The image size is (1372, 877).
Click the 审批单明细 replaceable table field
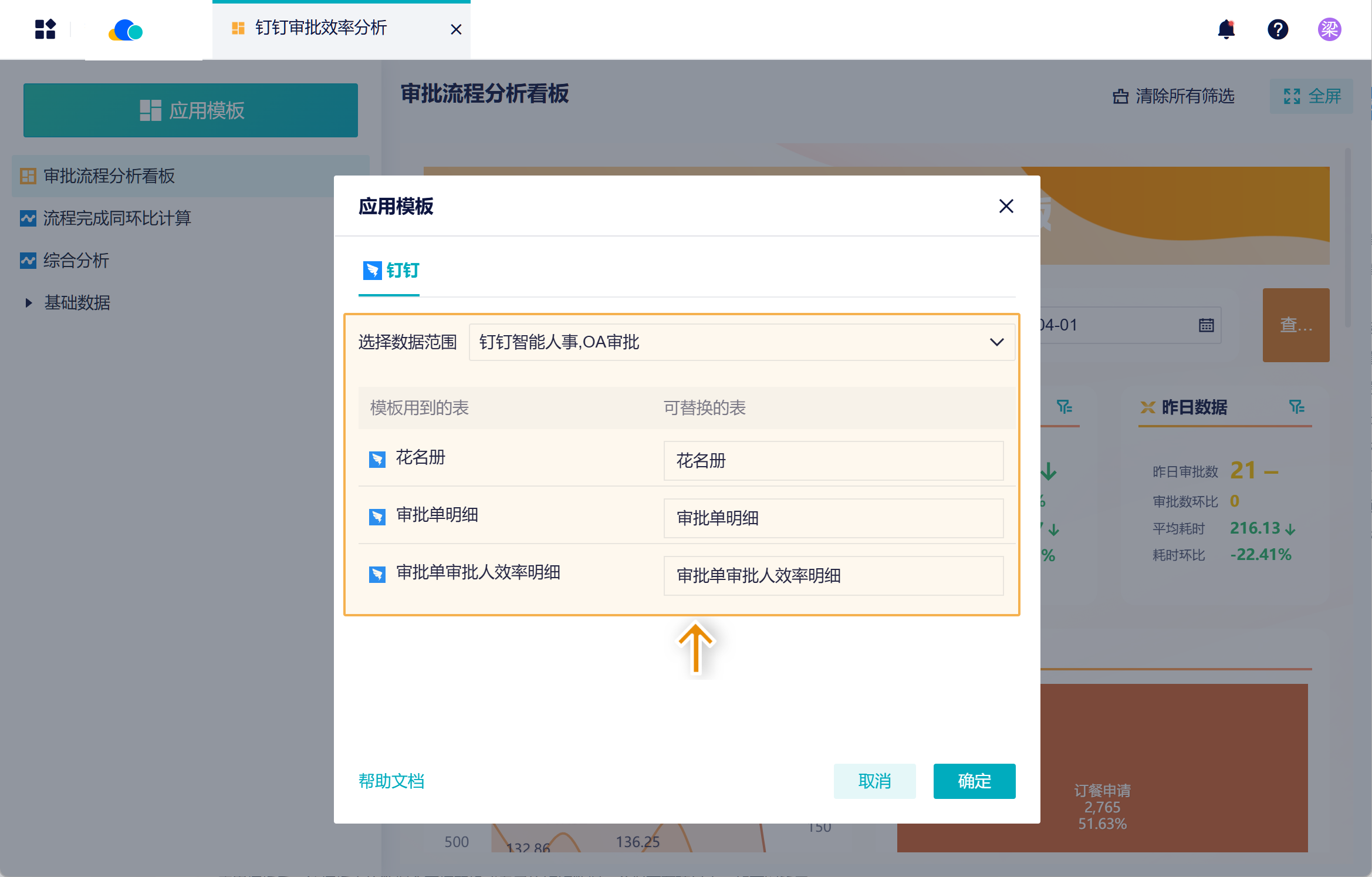(x=833, y=518)
